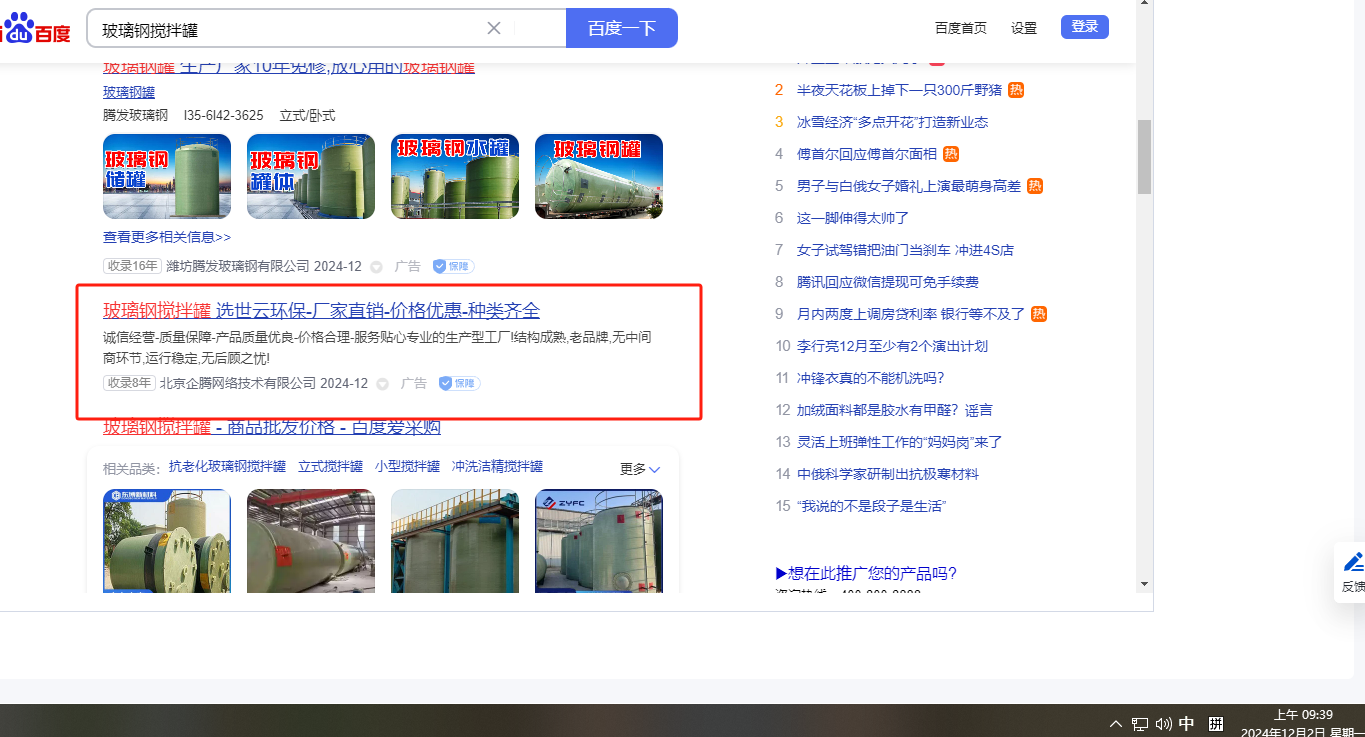The width and height of the screenshot is (1365, 737).
Task: Open hot search 傅首尔回应傅首尔面相
Action: click(x=867, y=154)
